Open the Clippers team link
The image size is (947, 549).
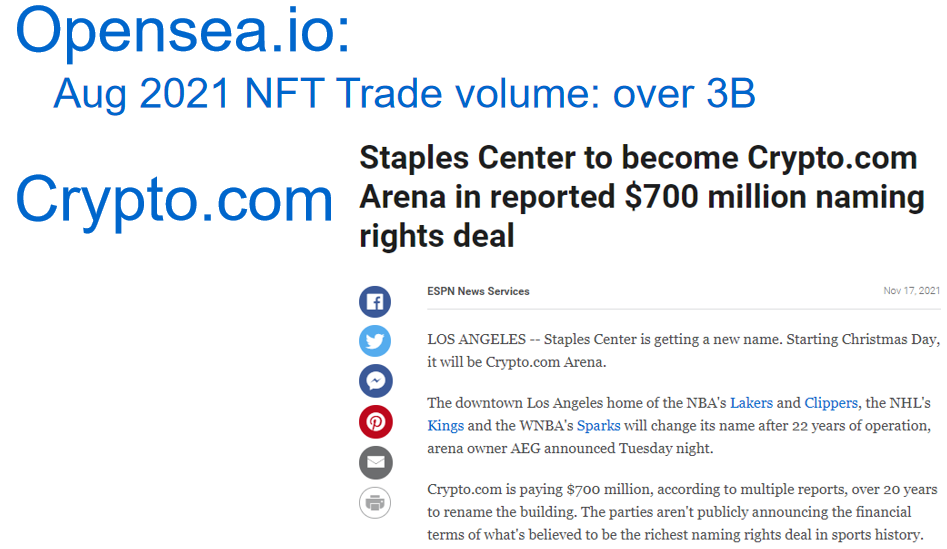point(830,403)
